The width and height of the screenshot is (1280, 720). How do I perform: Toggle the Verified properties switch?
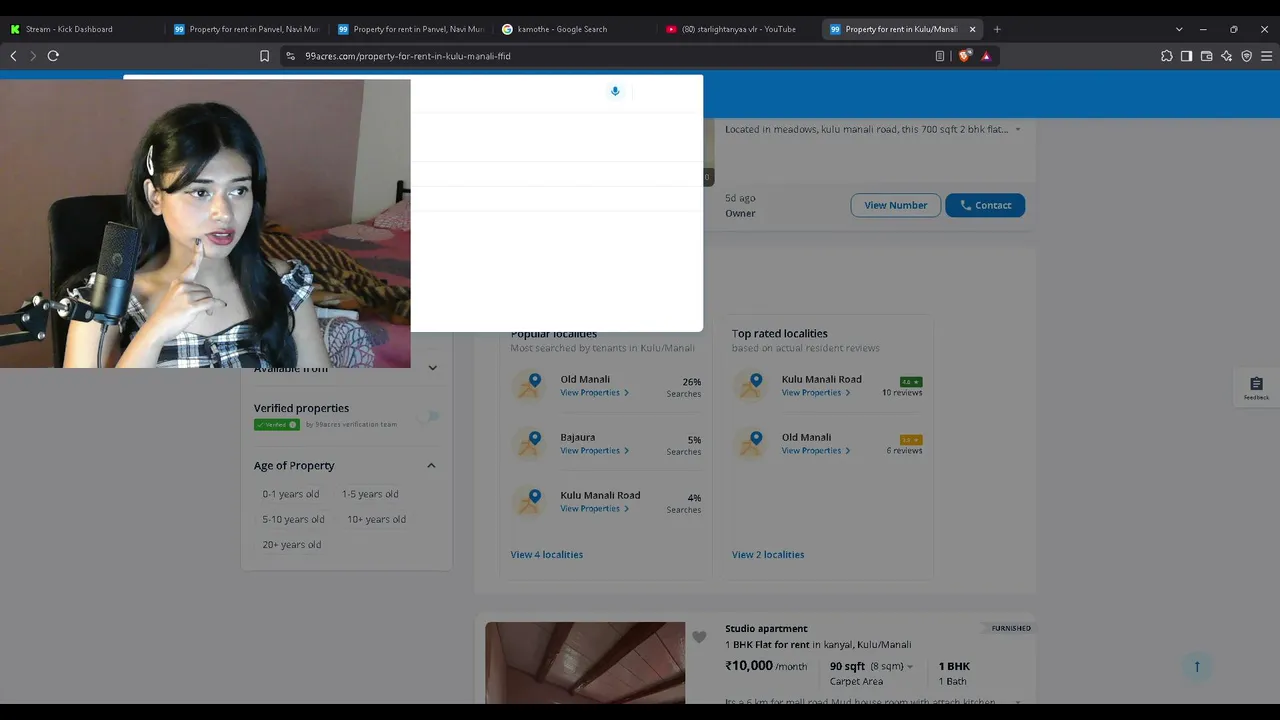point(430,416)
